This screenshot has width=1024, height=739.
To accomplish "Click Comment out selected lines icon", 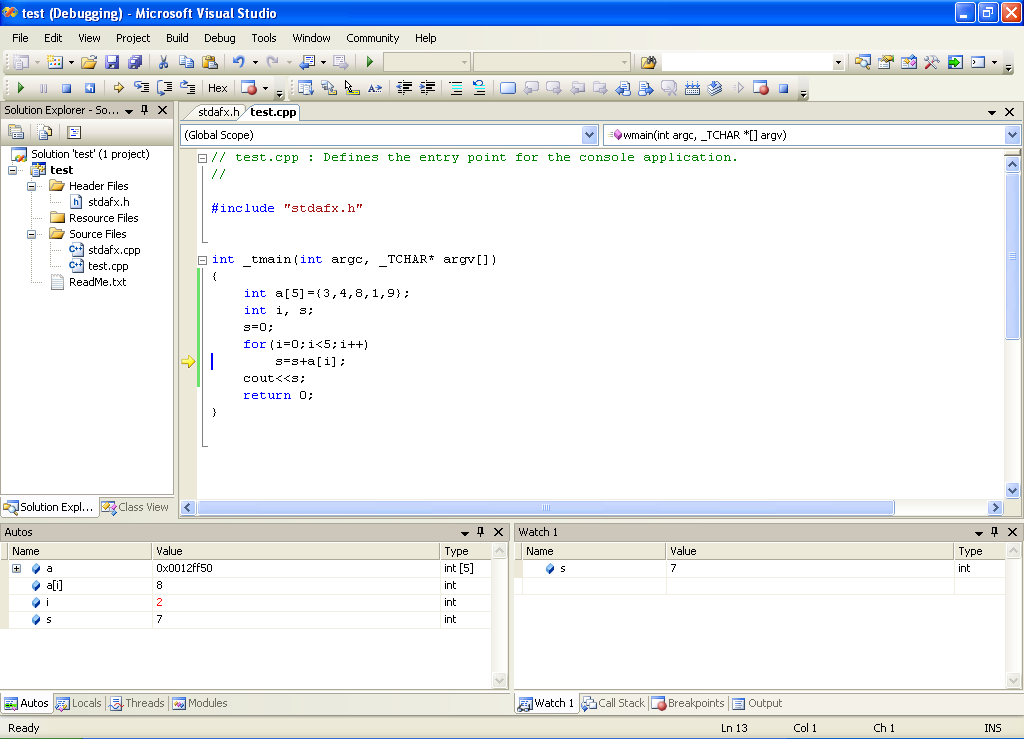I will pyautogui.click(x=456, y=88).
